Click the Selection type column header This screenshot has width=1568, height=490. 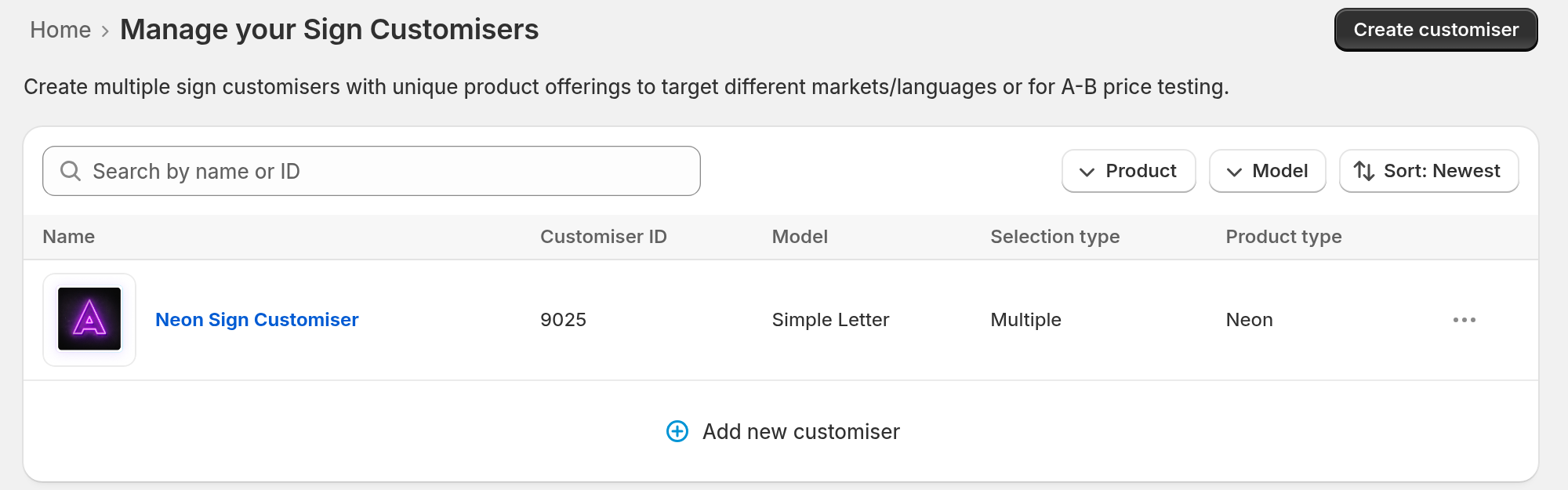1055,237
